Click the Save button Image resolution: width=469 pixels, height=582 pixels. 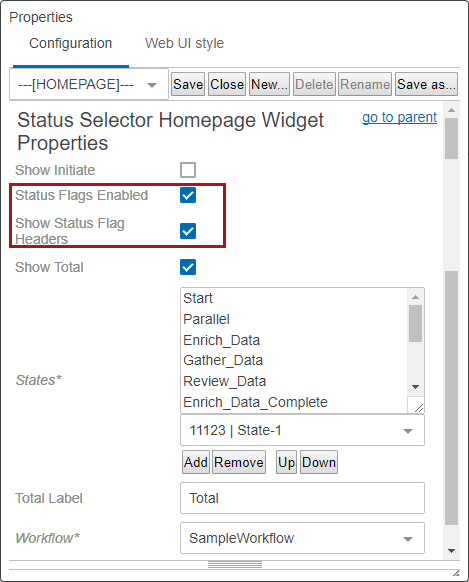coord(188,84)
